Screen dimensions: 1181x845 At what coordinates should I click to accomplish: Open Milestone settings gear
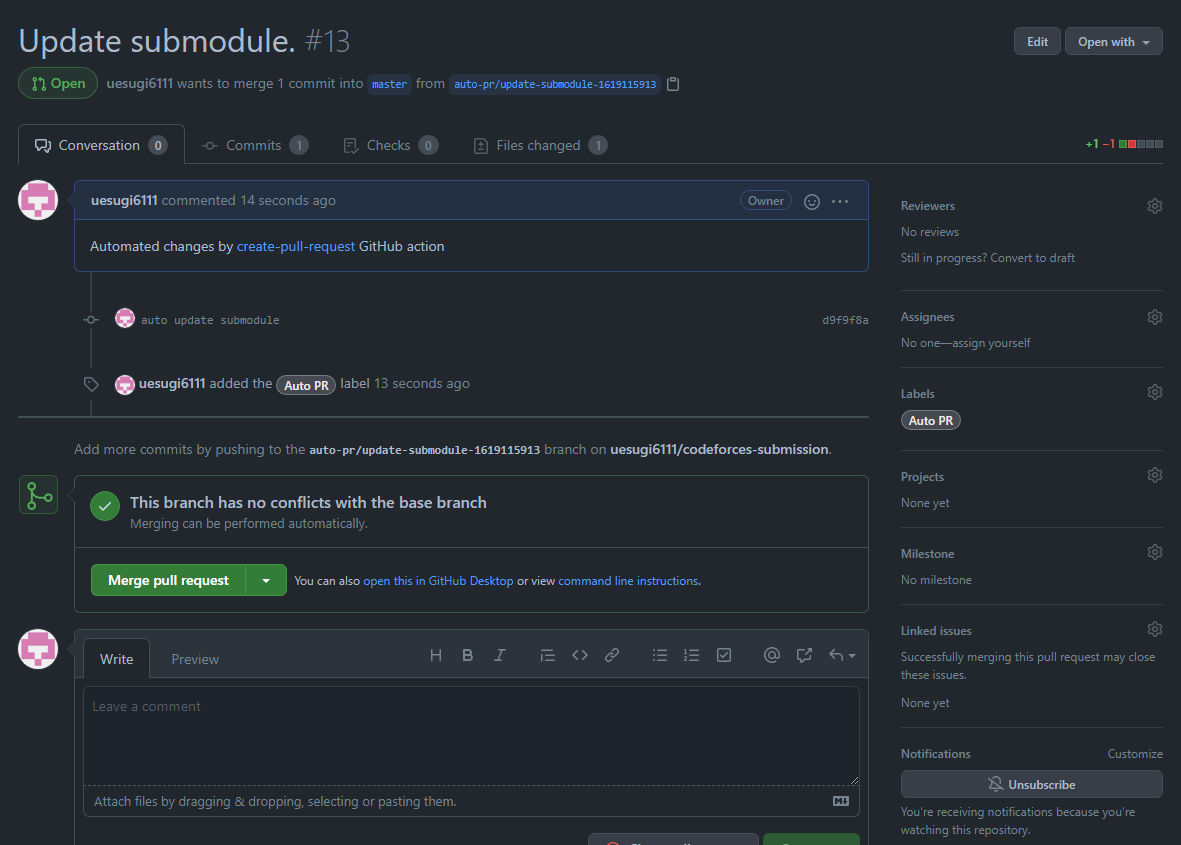click(1155, 552)
